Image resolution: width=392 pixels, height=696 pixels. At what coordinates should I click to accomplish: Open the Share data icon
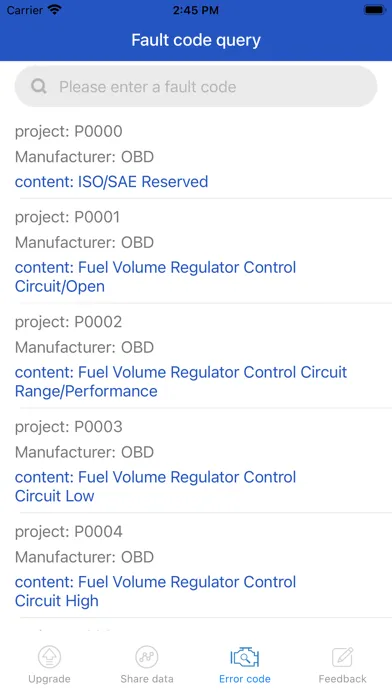(147, 656)
